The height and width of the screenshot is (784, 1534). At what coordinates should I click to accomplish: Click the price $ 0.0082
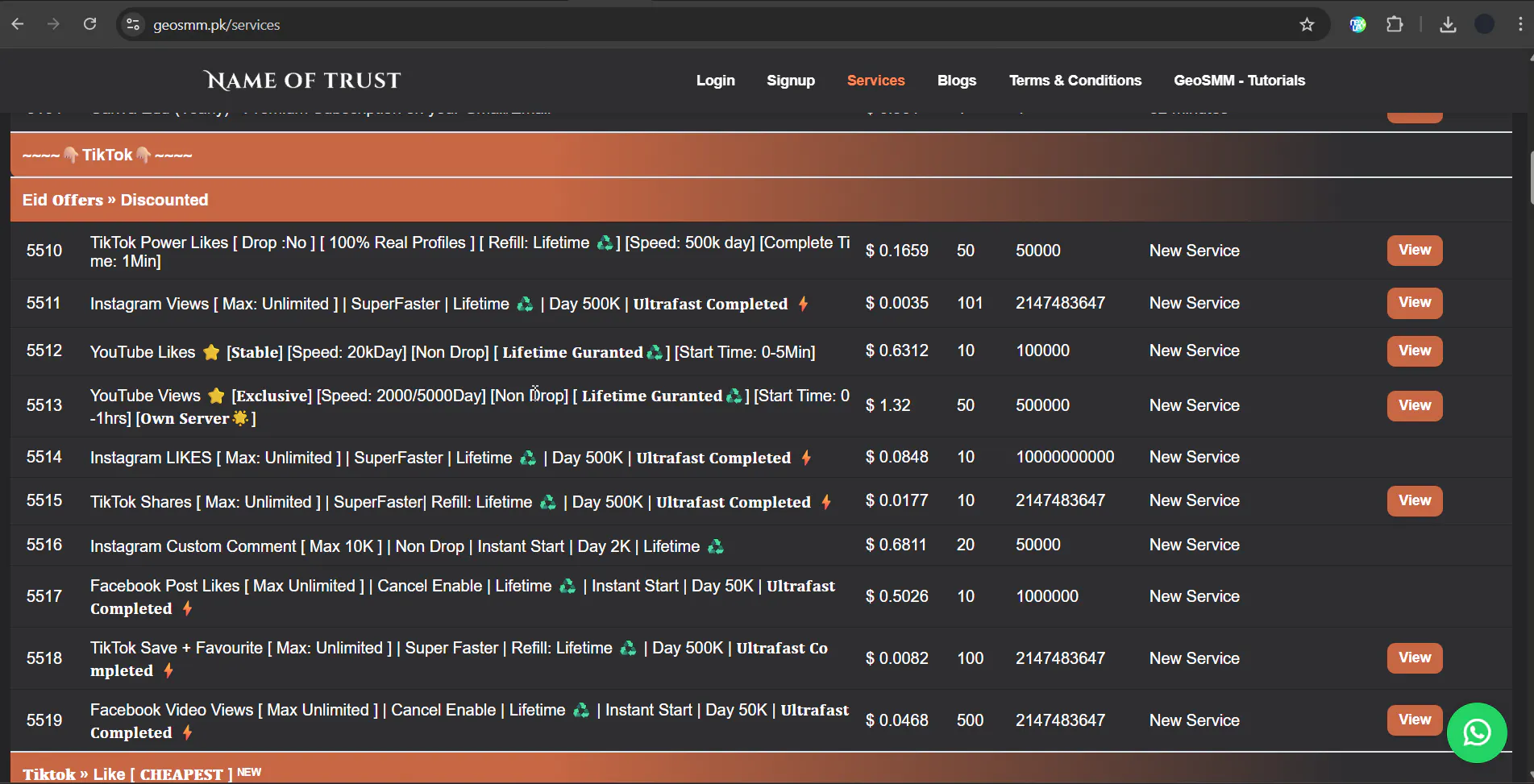pos(897,658)
